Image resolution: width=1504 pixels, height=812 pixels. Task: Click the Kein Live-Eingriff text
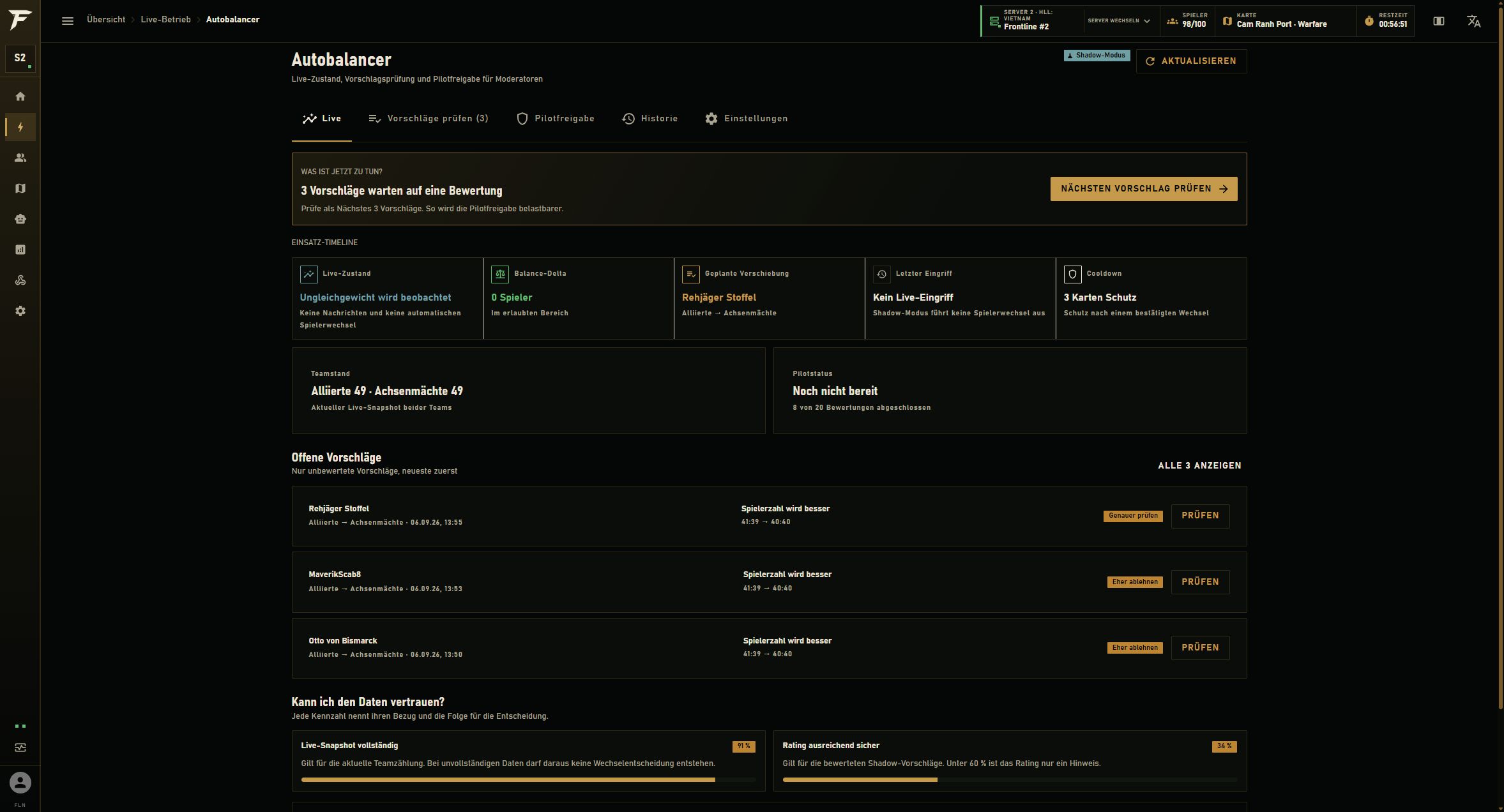point(913,297)
